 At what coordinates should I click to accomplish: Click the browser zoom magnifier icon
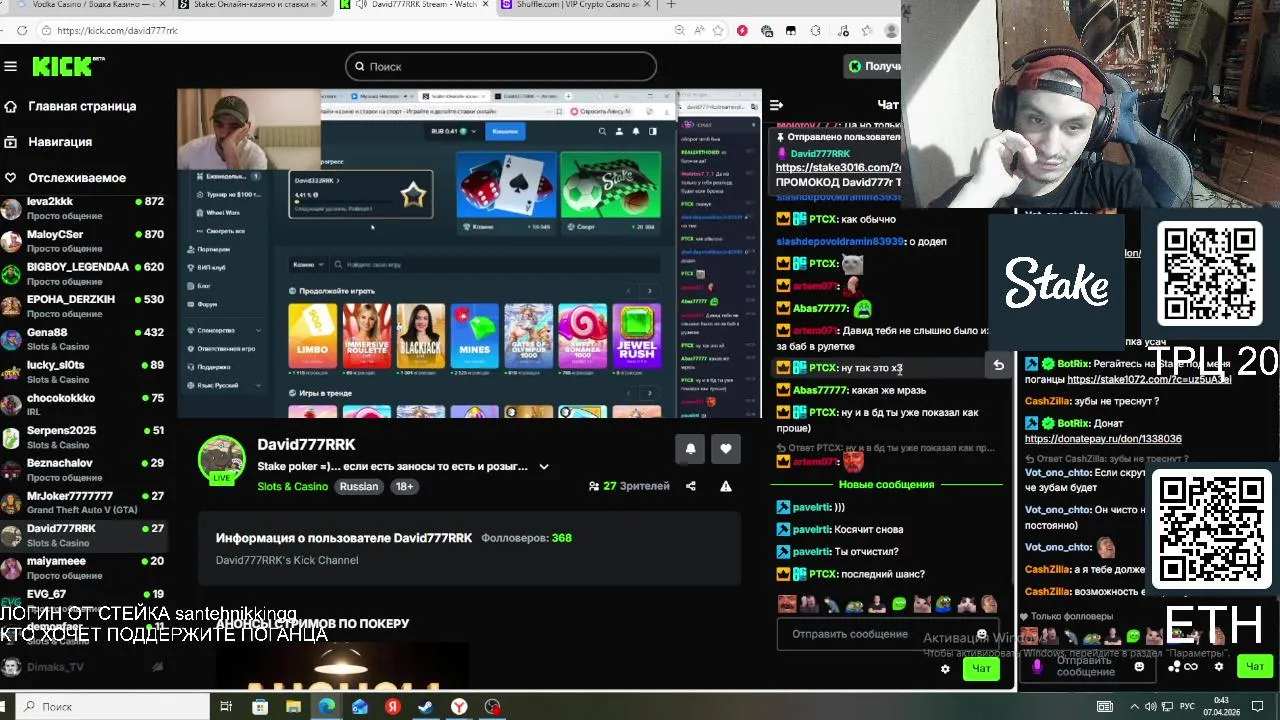click(x=680, y=31)
